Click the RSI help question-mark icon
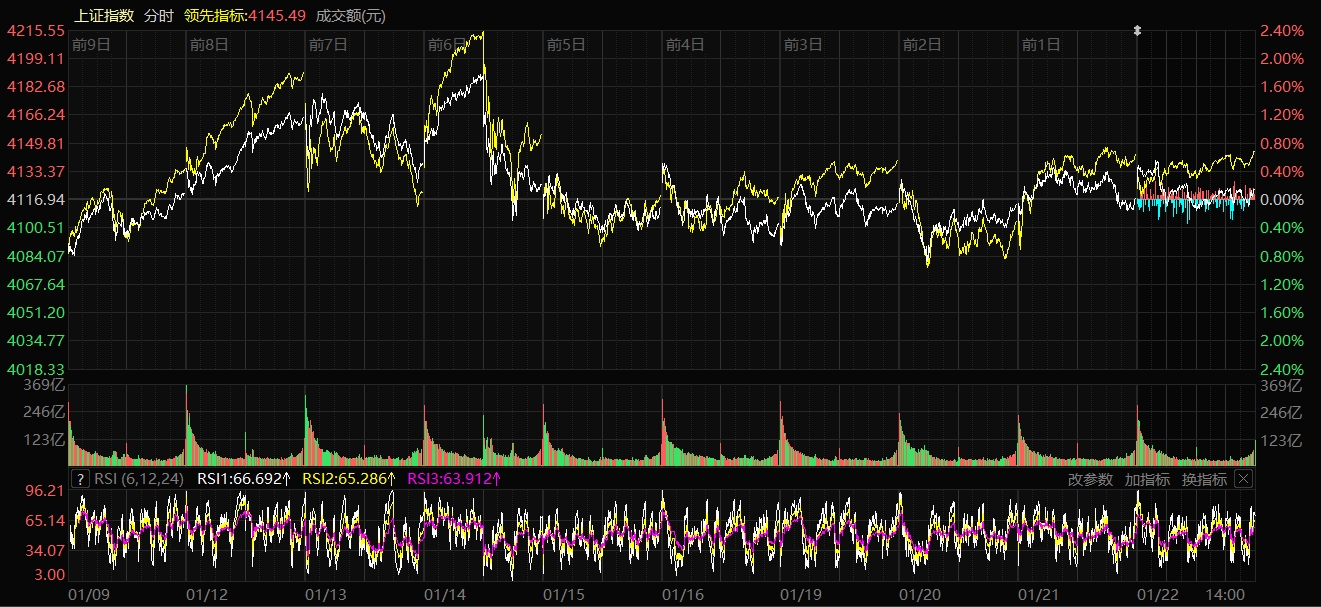Screen dimensions: 1321x607 (81, 479)
